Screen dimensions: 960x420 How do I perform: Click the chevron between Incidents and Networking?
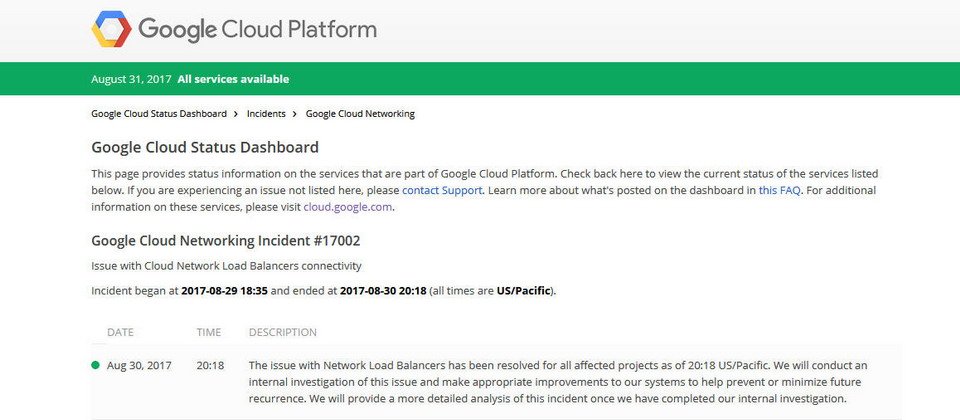[294, 114]
